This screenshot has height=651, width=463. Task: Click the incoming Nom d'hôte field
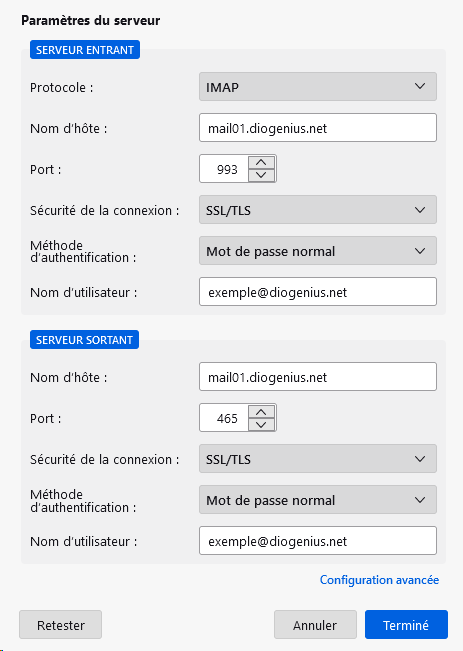point(318,128)
